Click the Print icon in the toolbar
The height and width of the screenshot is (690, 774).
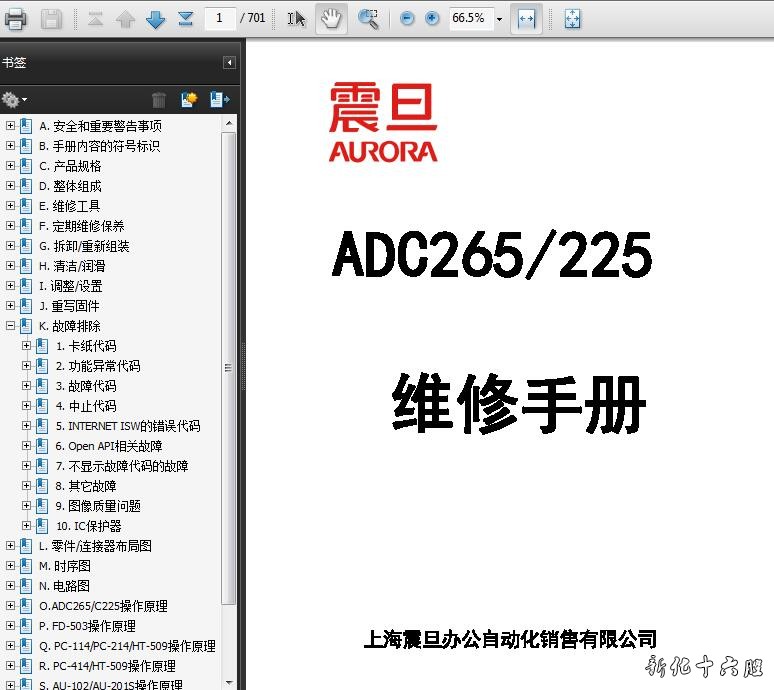16,18
